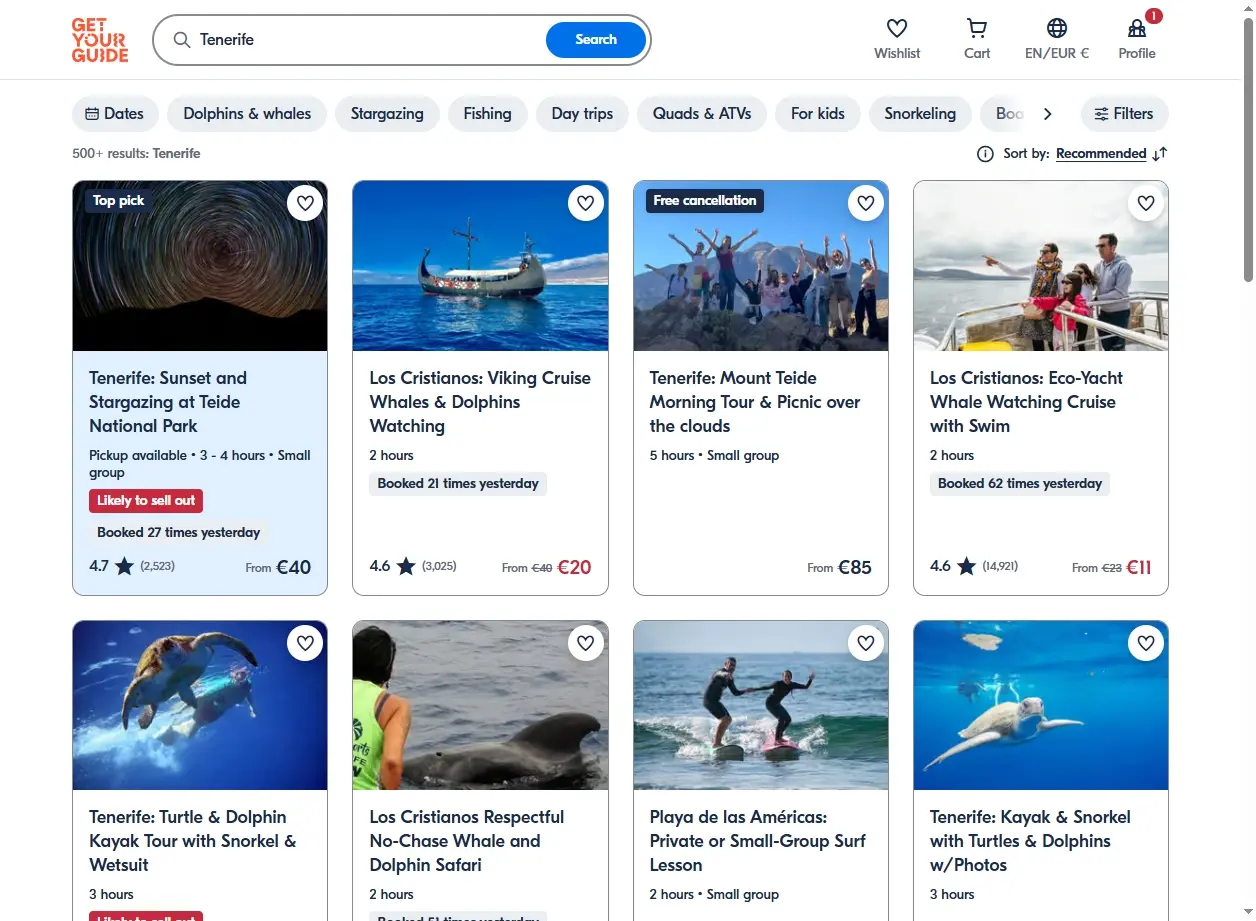1256x921 pixels.
Task: Open Tenerife: Sunset and Stargazing at Teide title
Action: (x=168, y=402)
